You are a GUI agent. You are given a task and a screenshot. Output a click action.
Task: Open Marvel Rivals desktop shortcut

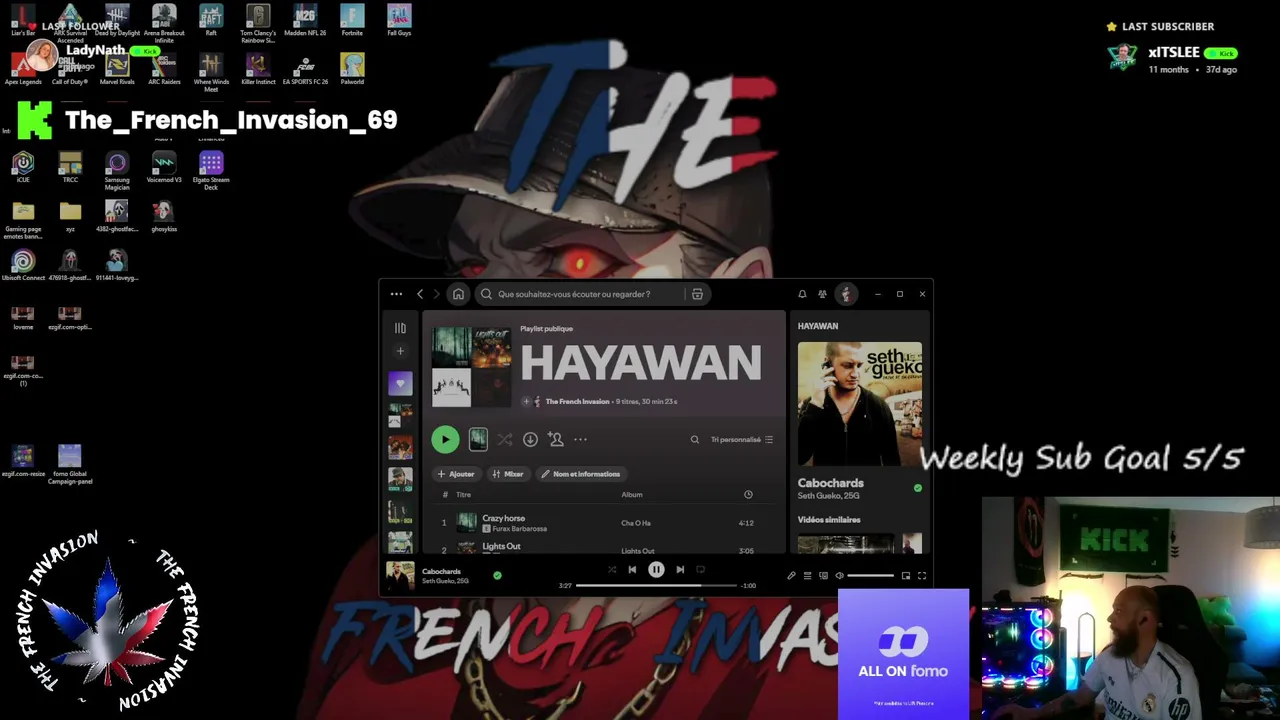(x=117, y=68)
